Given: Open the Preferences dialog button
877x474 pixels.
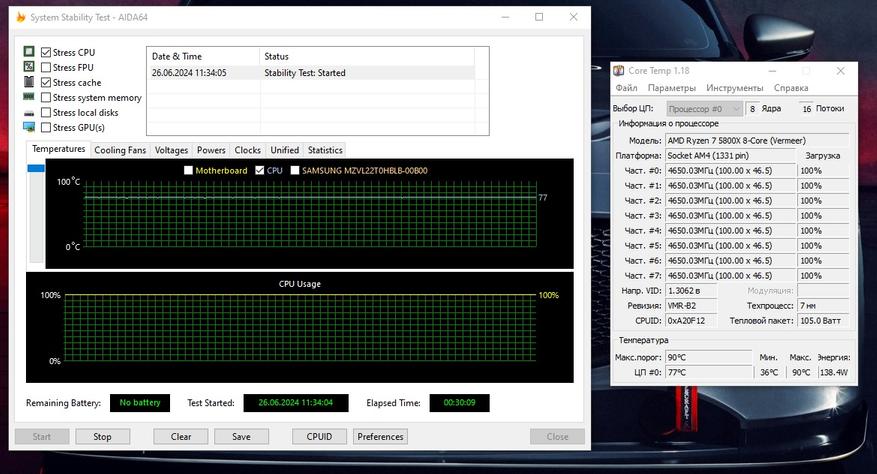Looking at the screenshot, I should pos(380,437).
